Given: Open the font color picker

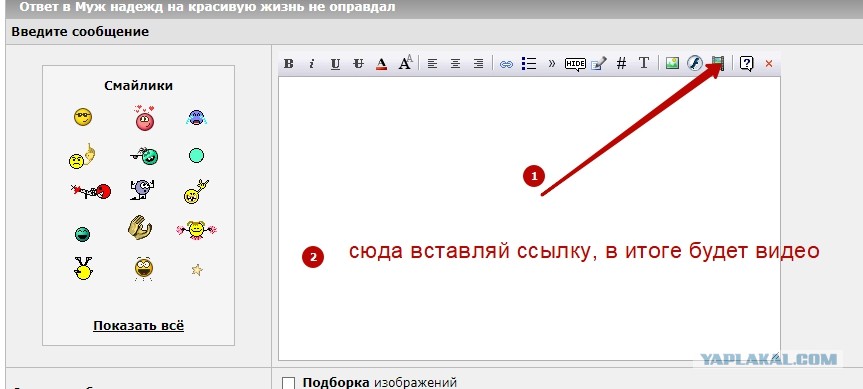Looking at the screenshot, I should click(381, 64).
